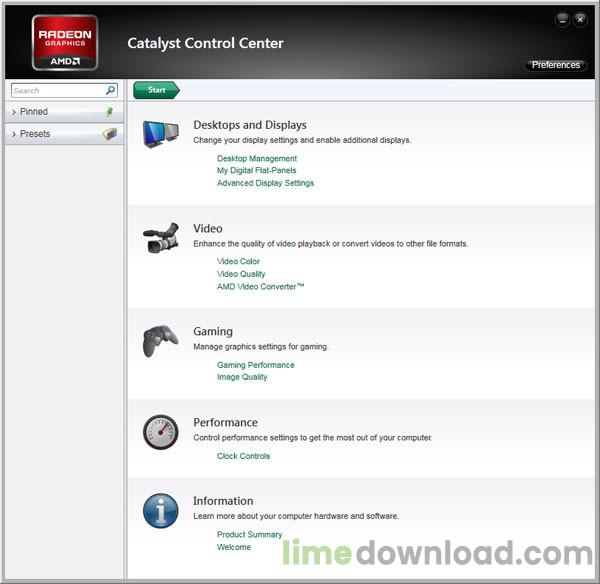
Task: Click the Radeon Graphics AMD logo
Action: pyautogui.click(x=65, y=42)
